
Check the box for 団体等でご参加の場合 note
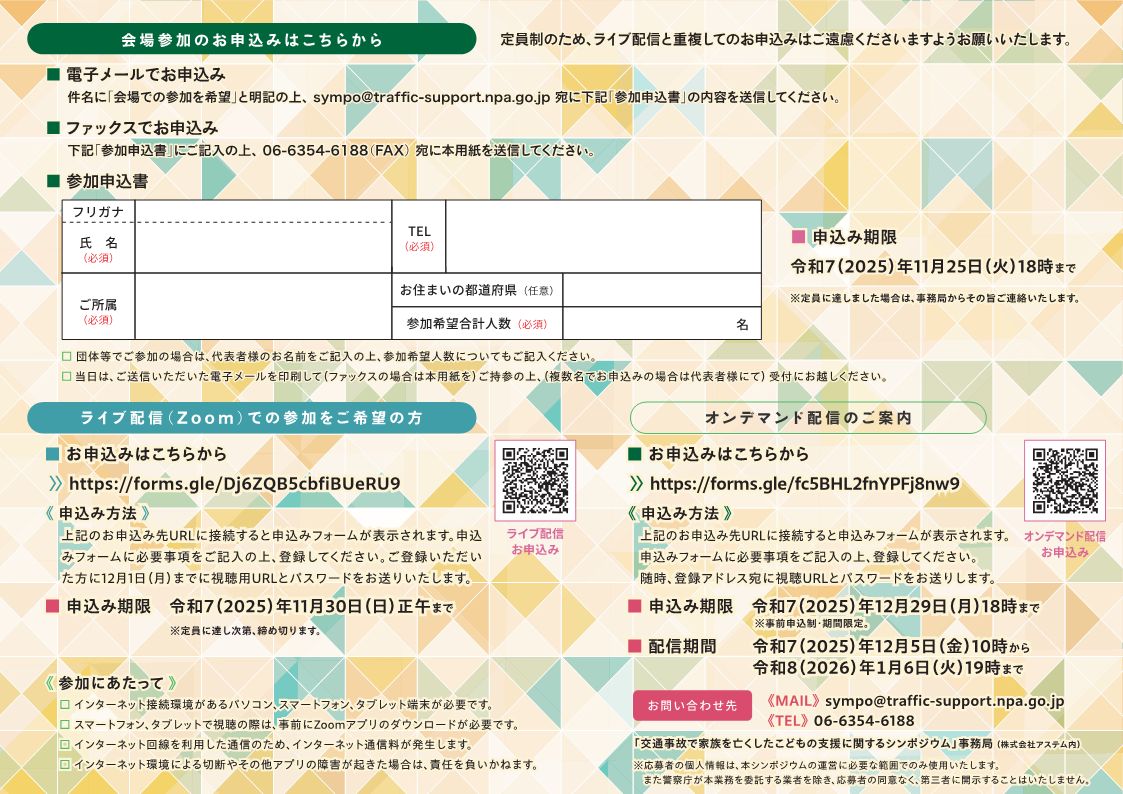67,356
